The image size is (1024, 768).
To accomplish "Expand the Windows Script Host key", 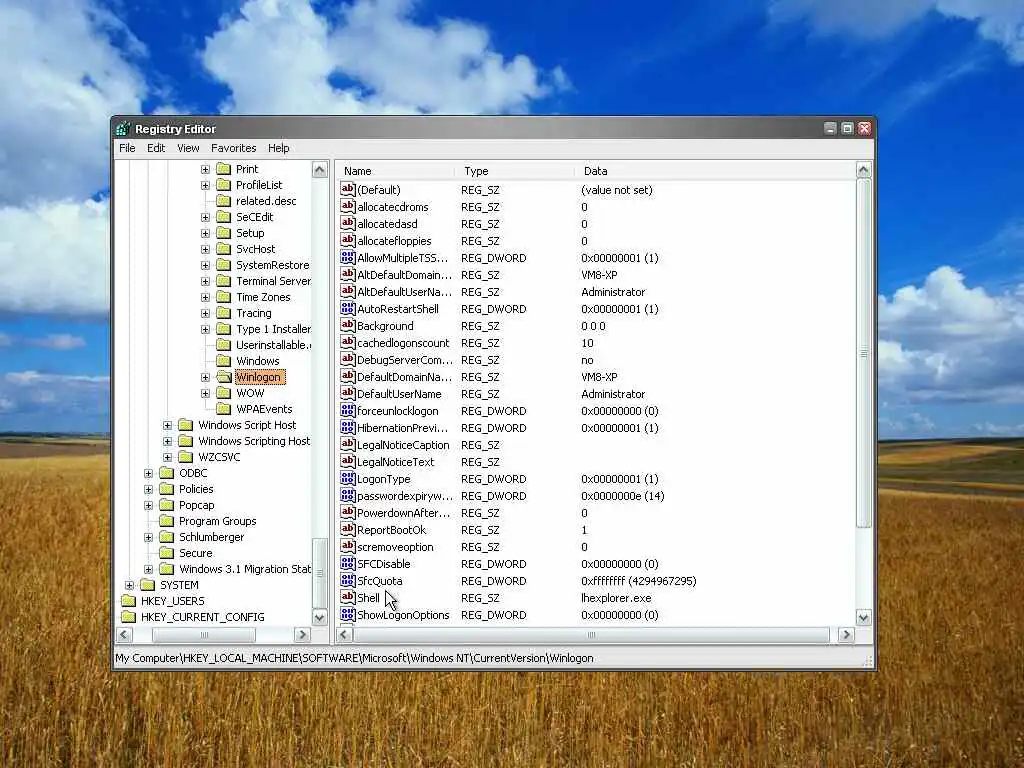I will pos(167,425).
